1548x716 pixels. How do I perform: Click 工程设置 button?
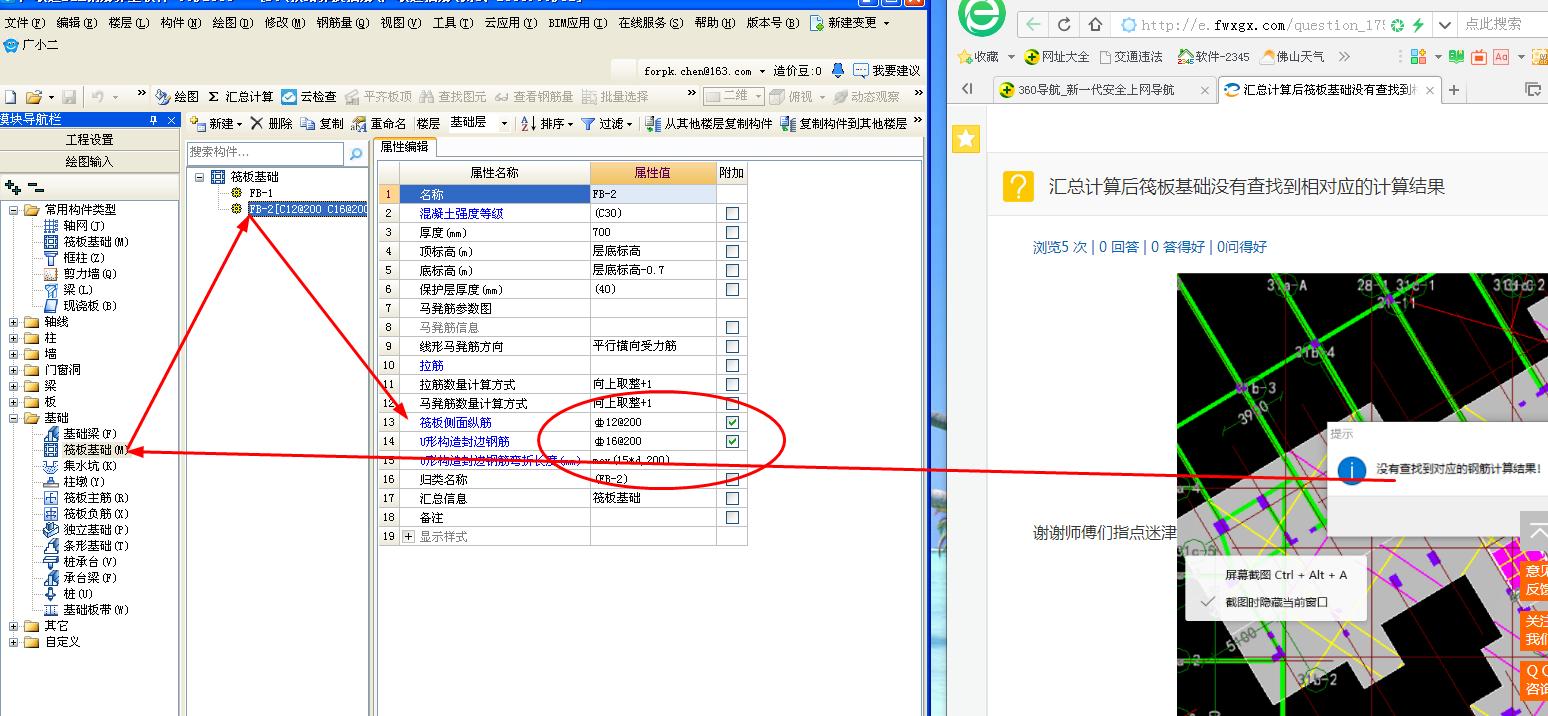click(89, 140)
